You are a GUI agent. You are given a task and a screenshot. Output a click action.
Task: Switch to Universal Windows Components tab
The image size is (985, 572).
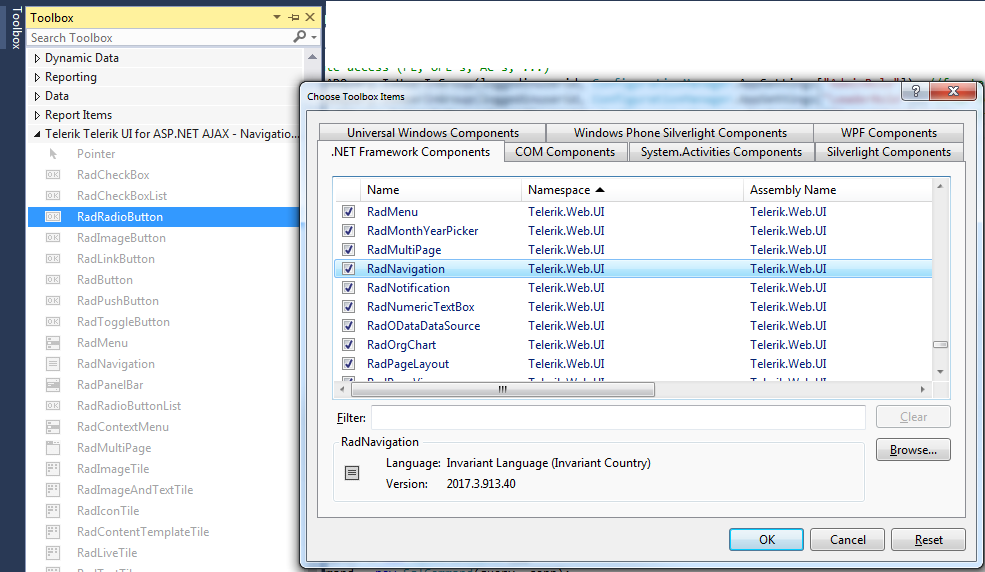[x=433, y=132]
